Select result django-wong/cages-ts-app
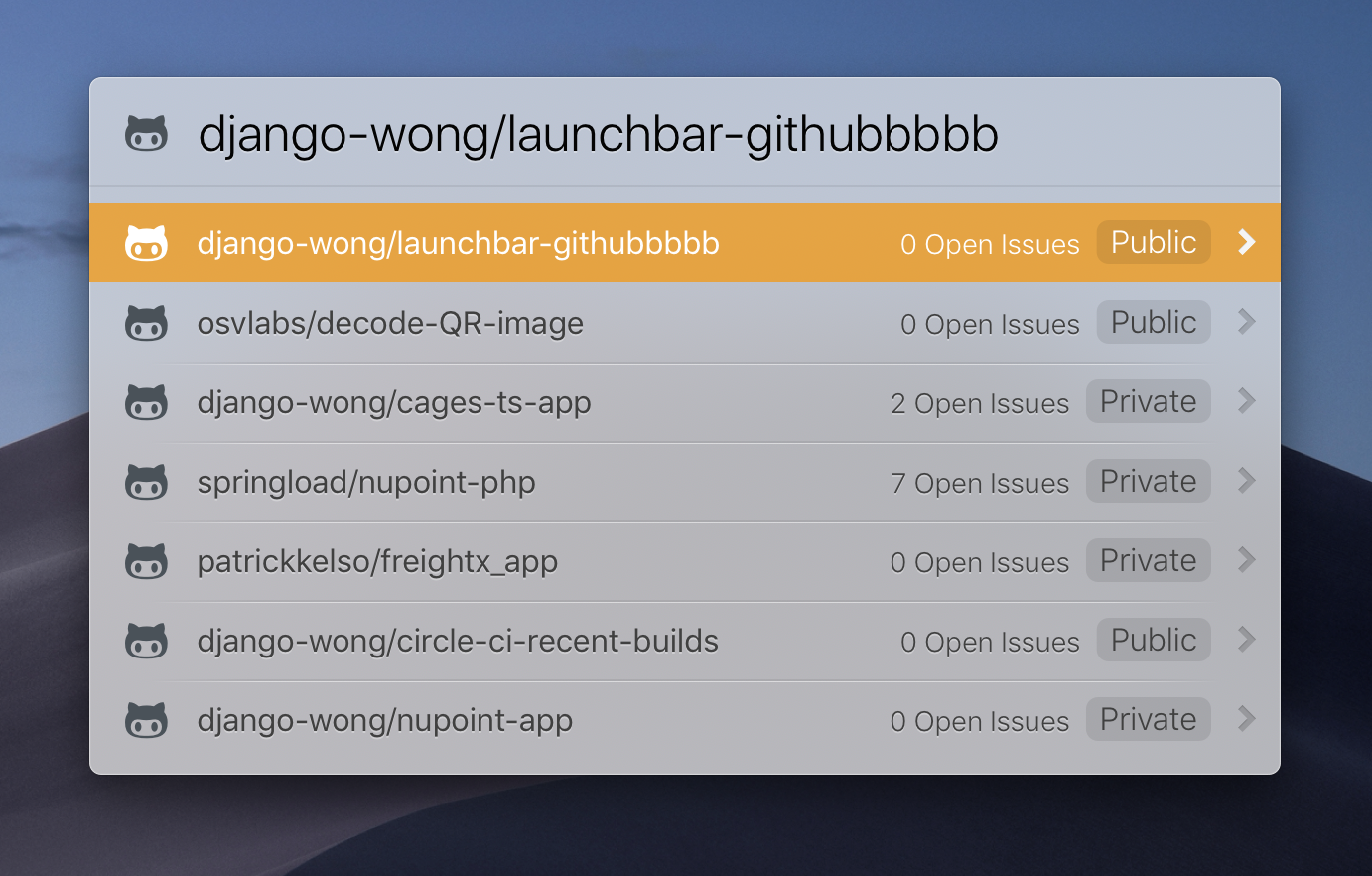1372x876 pixels. pyautogui.click(x=685, y=401)
